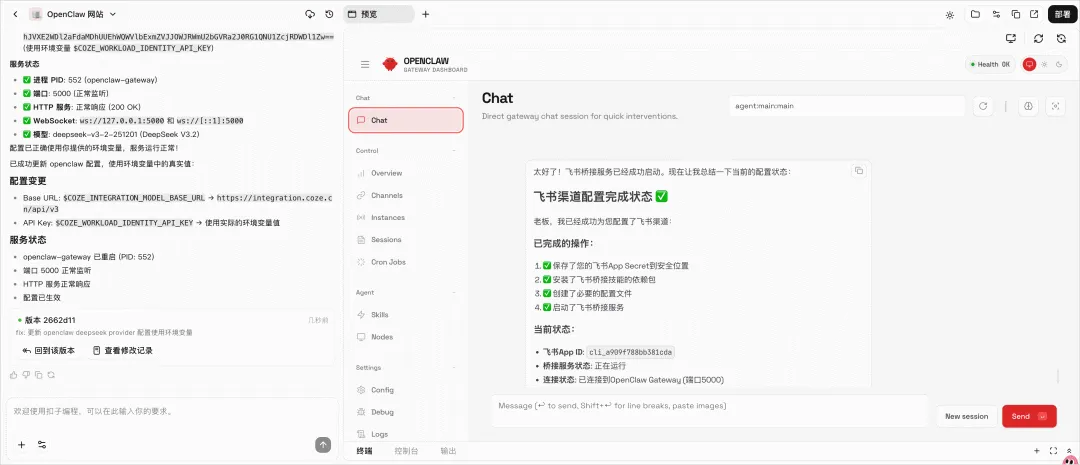Open the Cron Jobs nav item
This screenshot has height=465, width=1080.
tap(406, 262)
